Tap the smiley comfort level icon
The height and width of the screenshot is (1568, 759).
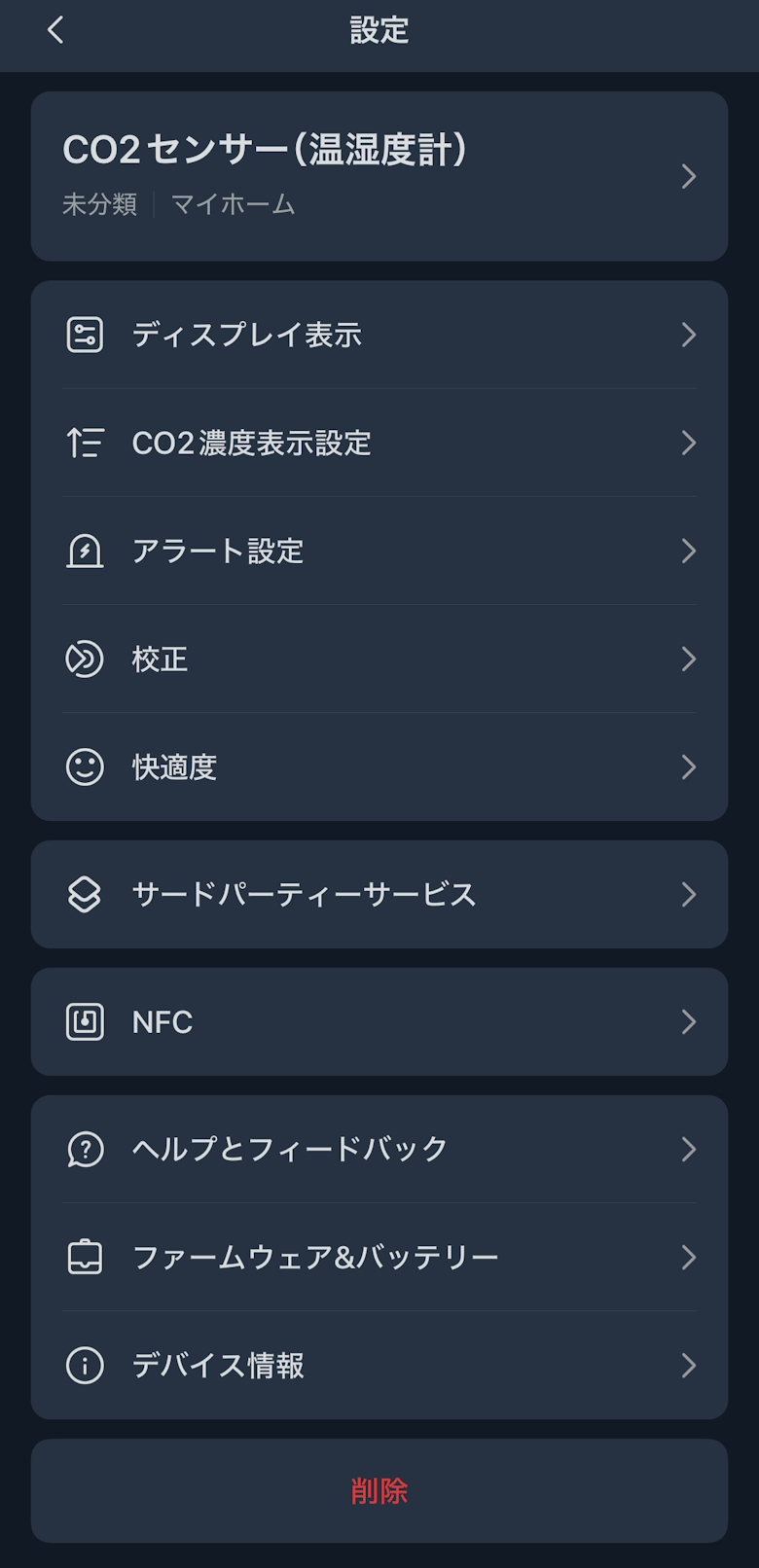[x=85, y=766]
